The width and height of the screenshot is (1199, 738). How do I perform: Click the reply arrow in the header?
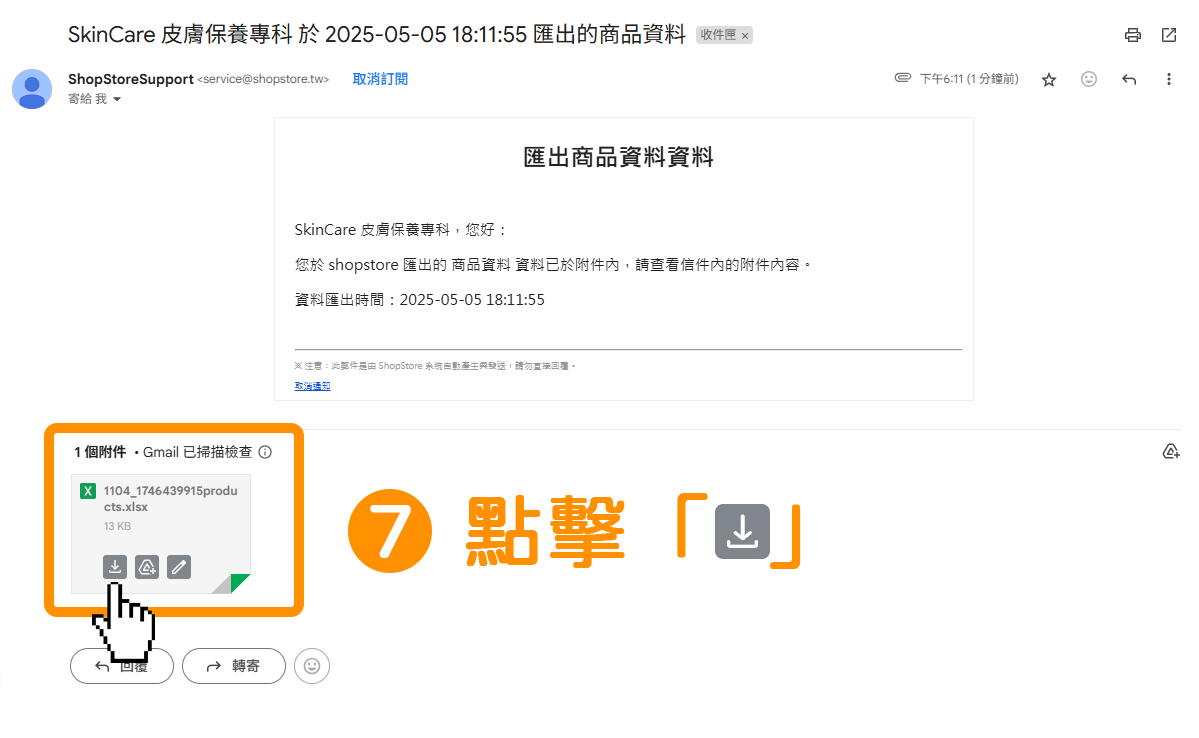click(1129, 80)
